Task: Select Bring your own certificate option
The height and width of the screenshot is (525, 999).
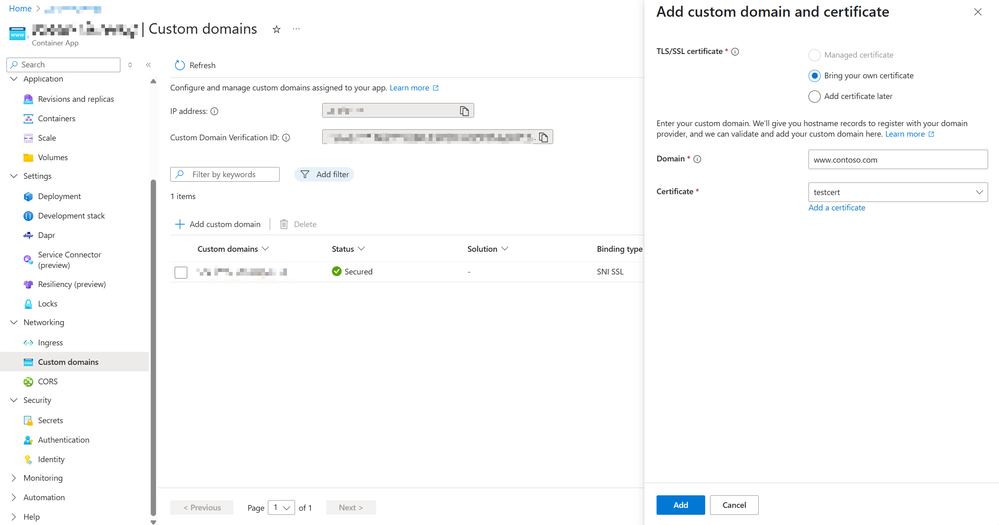Action: [815, 76]
